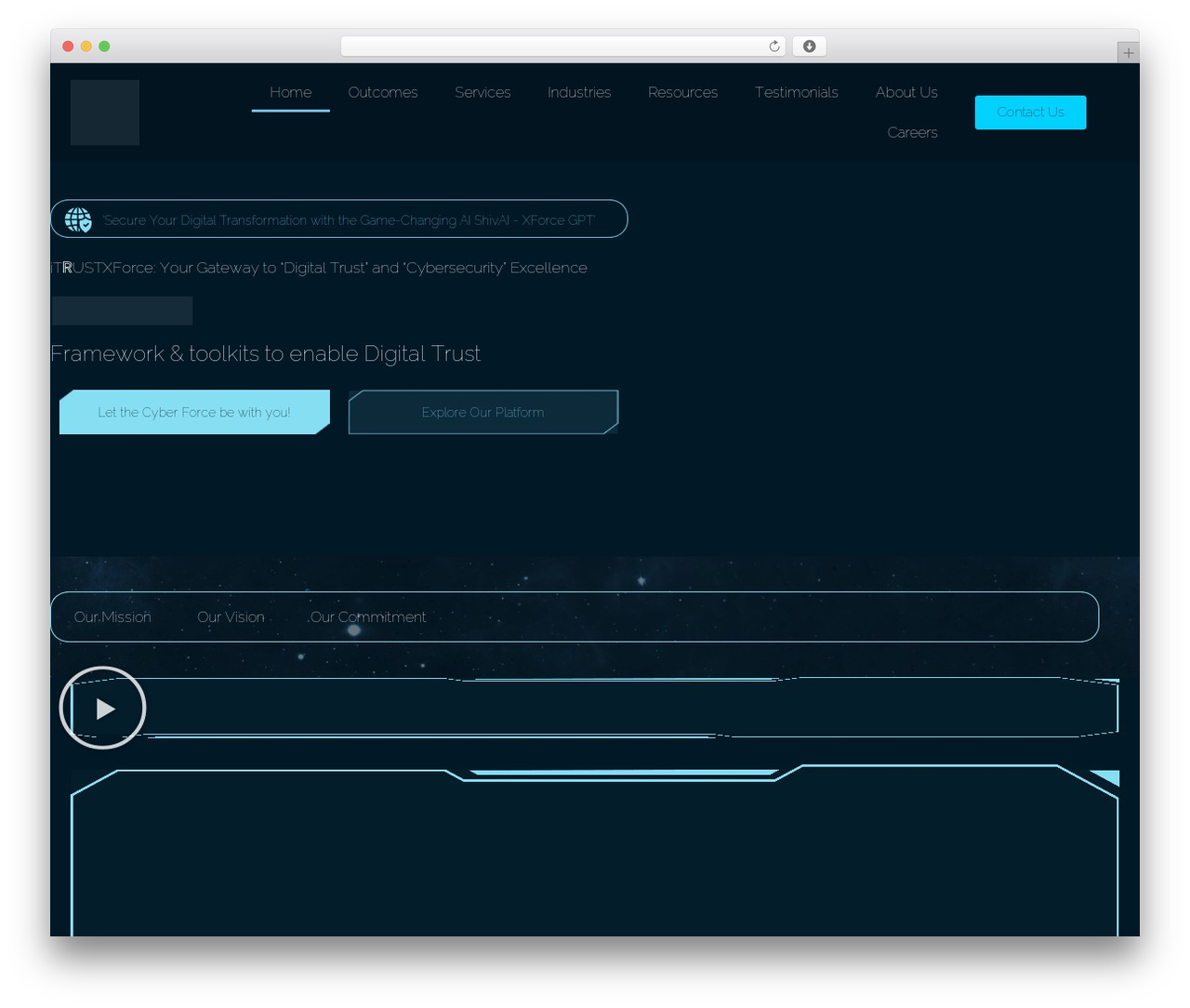
Task: Close the browser window with red button
Action: pyautogui.click(x=68, y=46)
